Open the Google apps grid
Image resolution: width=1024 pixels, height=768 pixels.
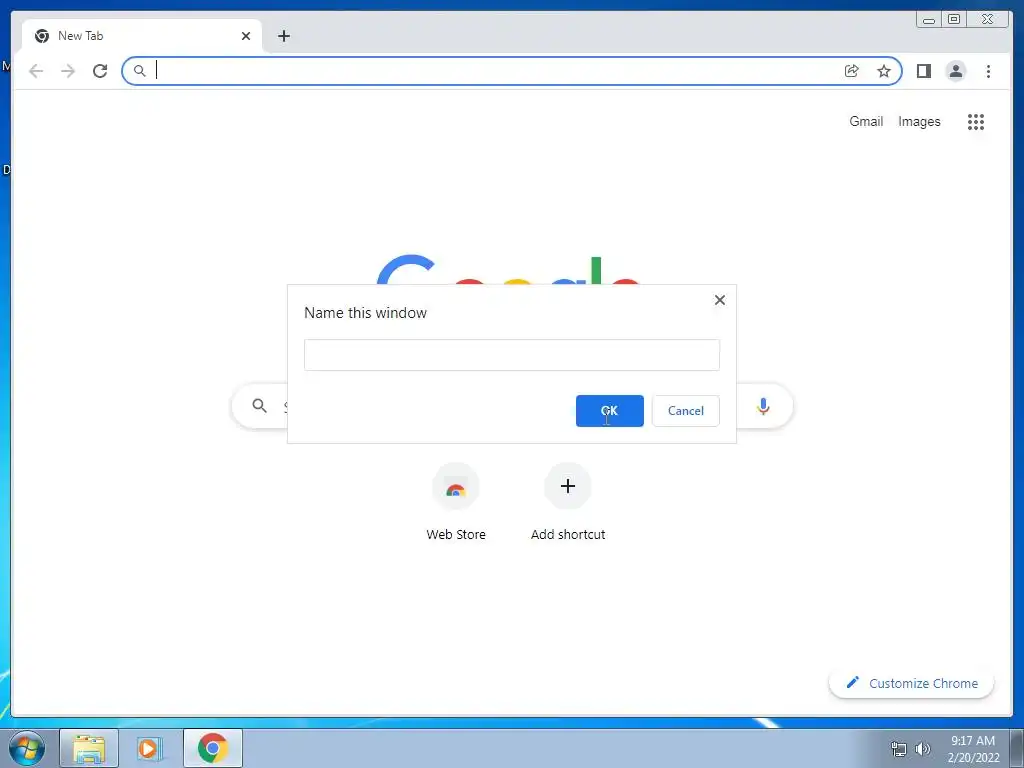[x=976, y=121]
